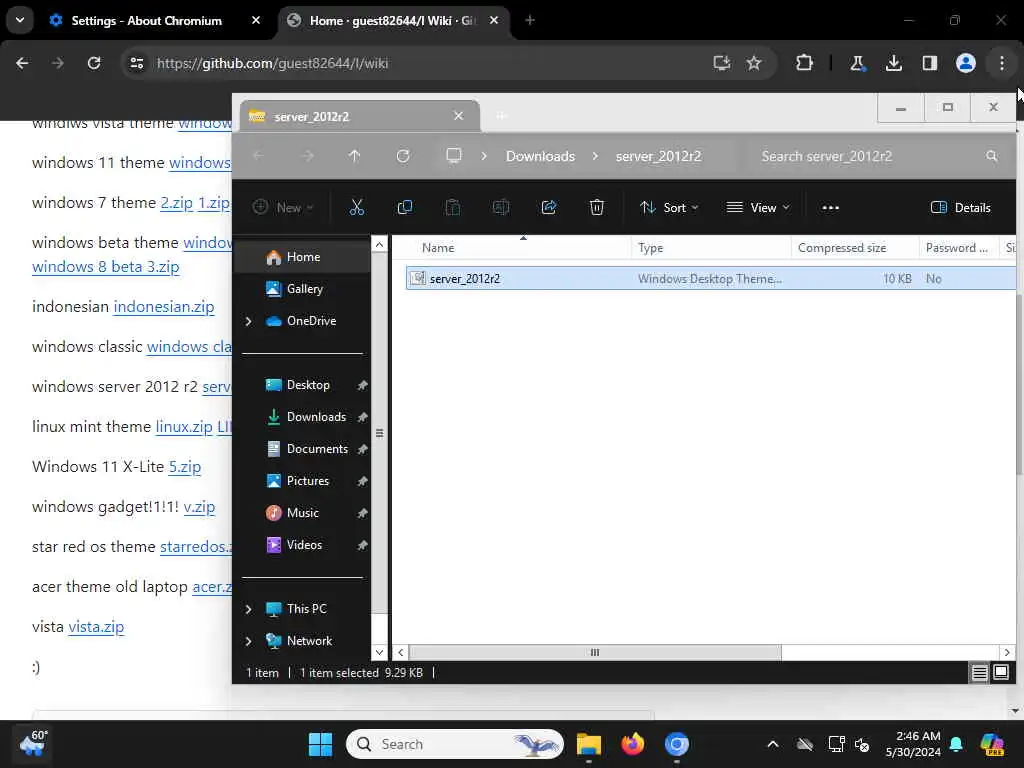Click the server_2012r2 Explorer tab
Screen dimensions: 1024x768
[x=360, y=116]
